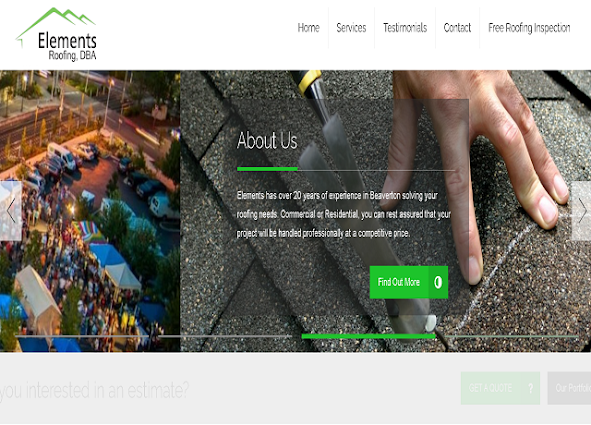Navigate to the Contact page
Screen dimensions: 591x425
coord(457,28)
